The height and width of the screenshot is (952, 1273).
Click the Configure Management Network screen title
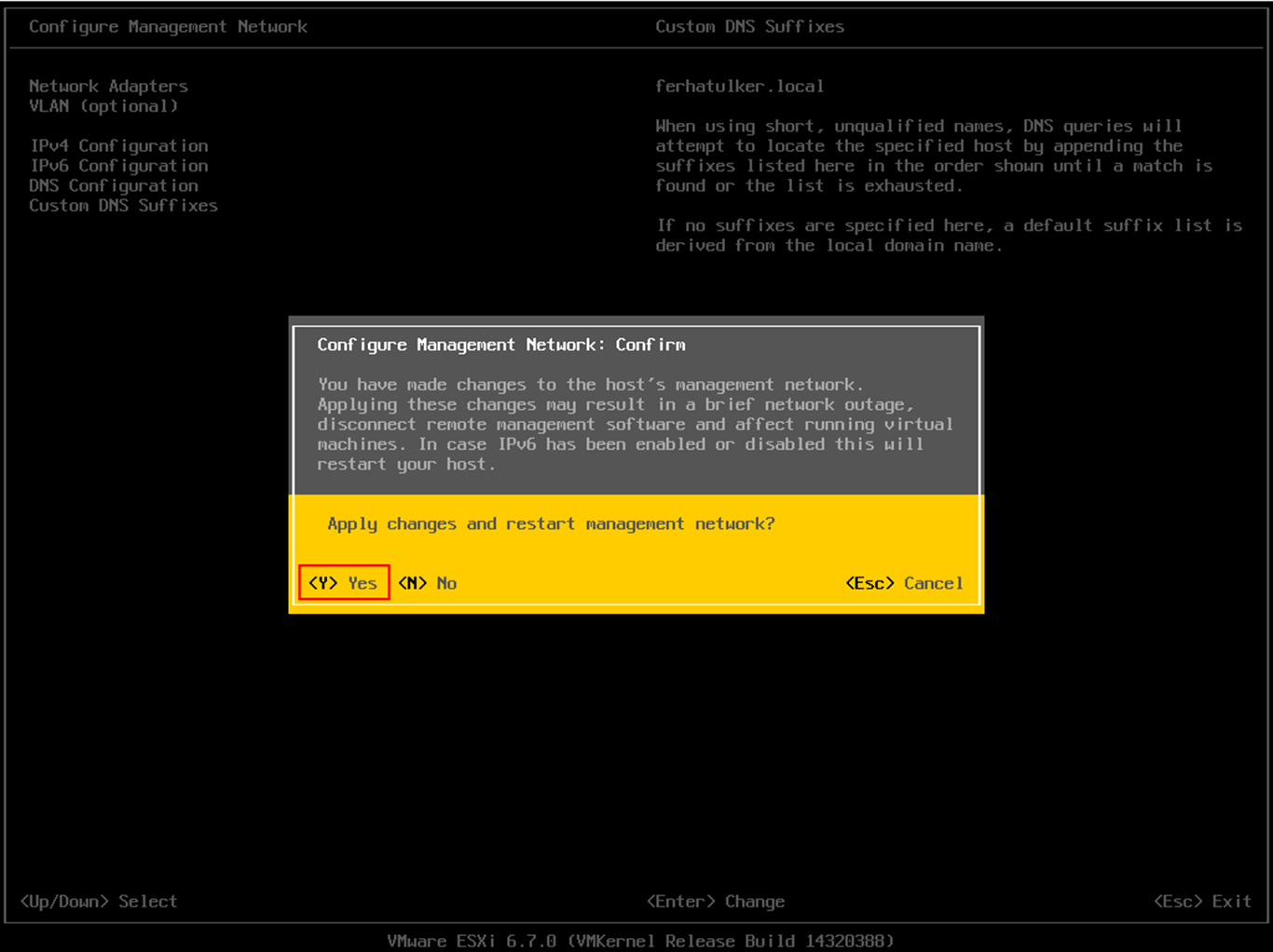click(x=168, y=27)
